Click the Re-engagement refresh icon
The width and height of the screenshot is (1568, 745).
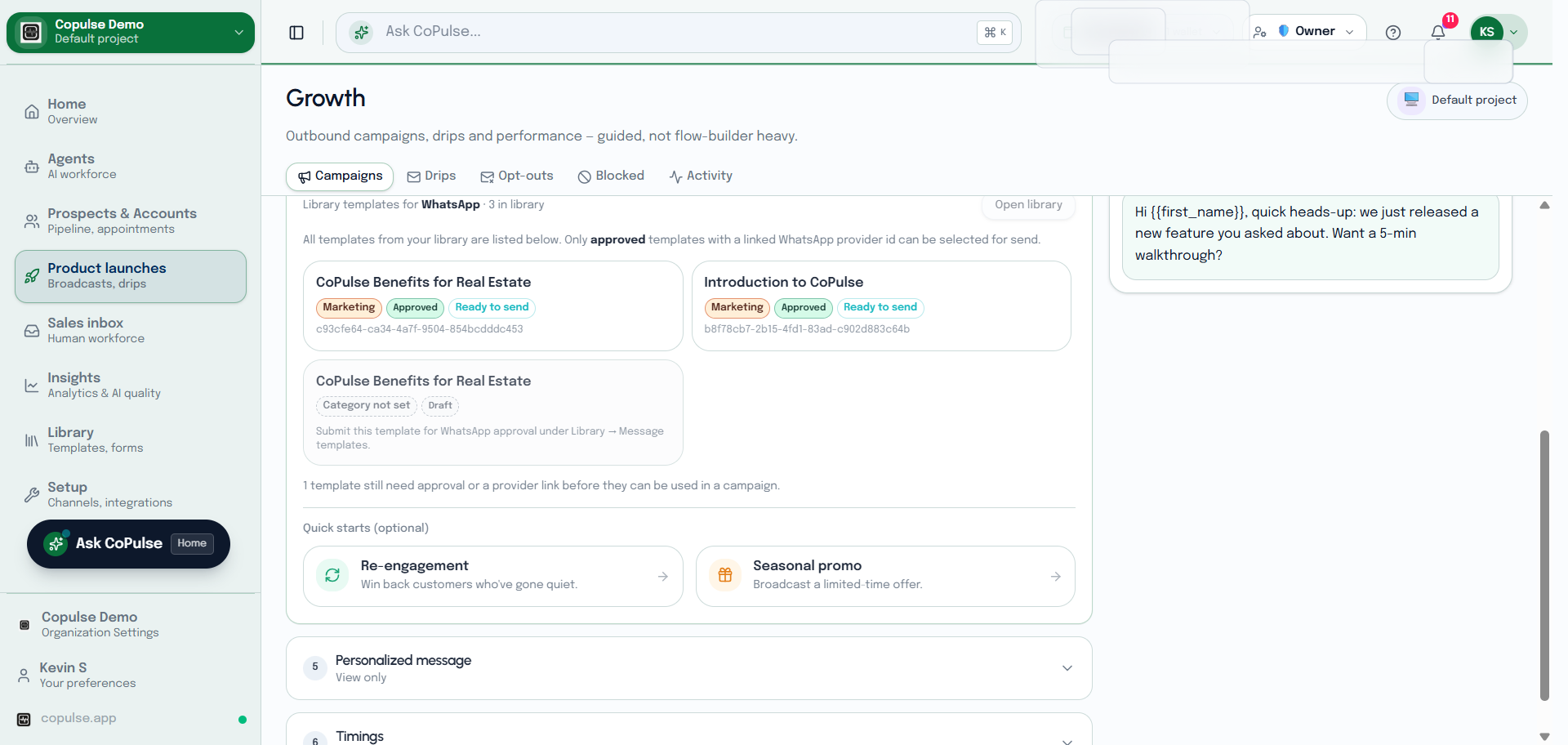332,575
